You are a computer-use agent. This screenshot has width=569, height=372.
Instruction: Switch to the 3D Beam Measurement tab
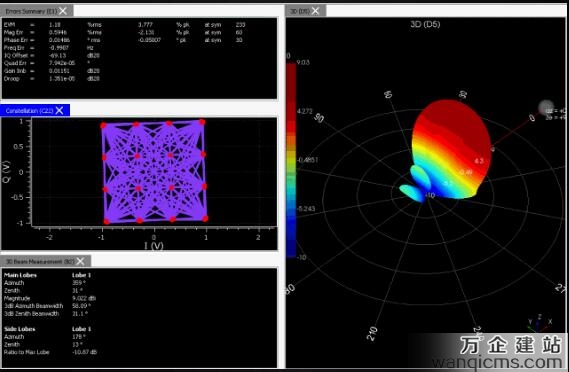pos(40,261)
